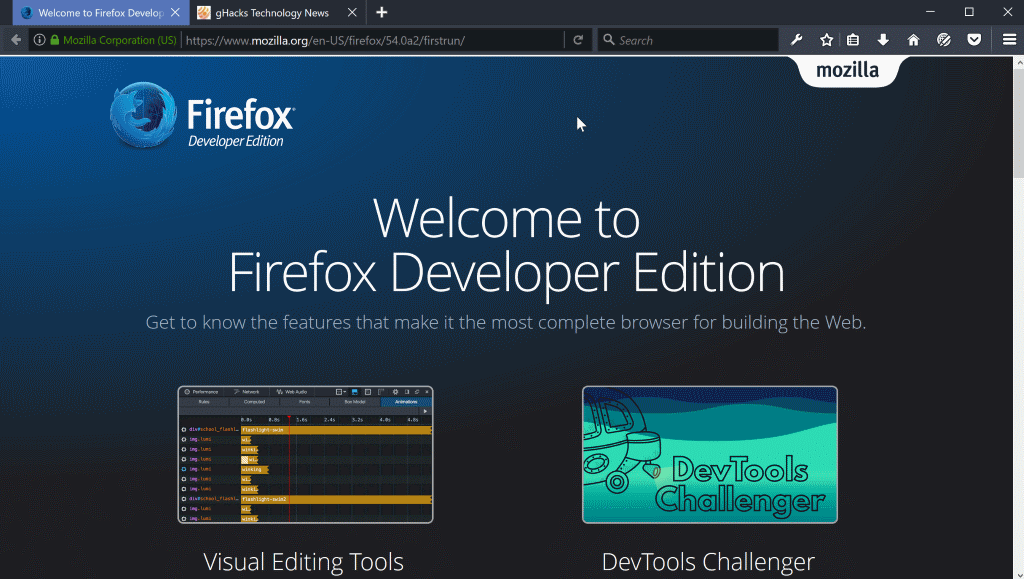The height and width of the screenshot is (579, 1024).
Task: Close the gHacks Technology News tab
Action: pos(352,12)
